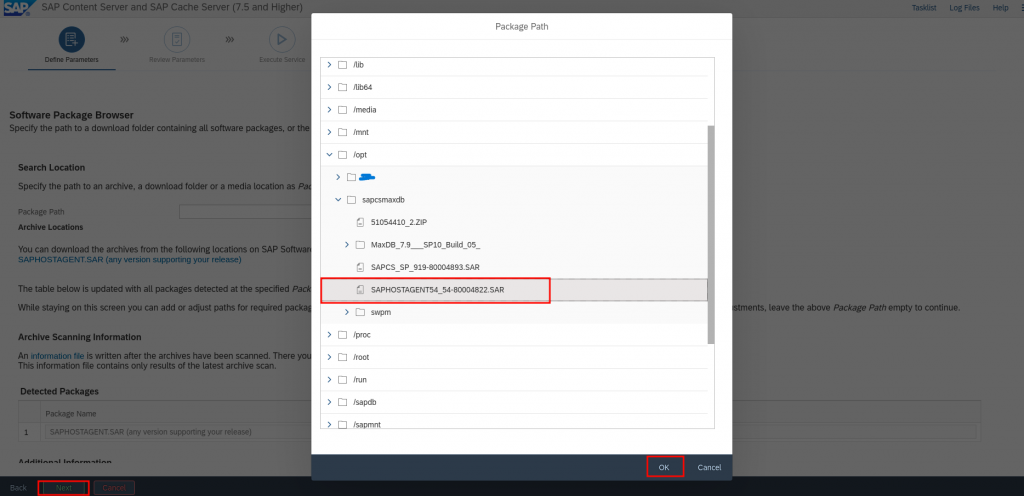Click the SAP logo icon
This screenshot has height=496, width=1024.
17,8
